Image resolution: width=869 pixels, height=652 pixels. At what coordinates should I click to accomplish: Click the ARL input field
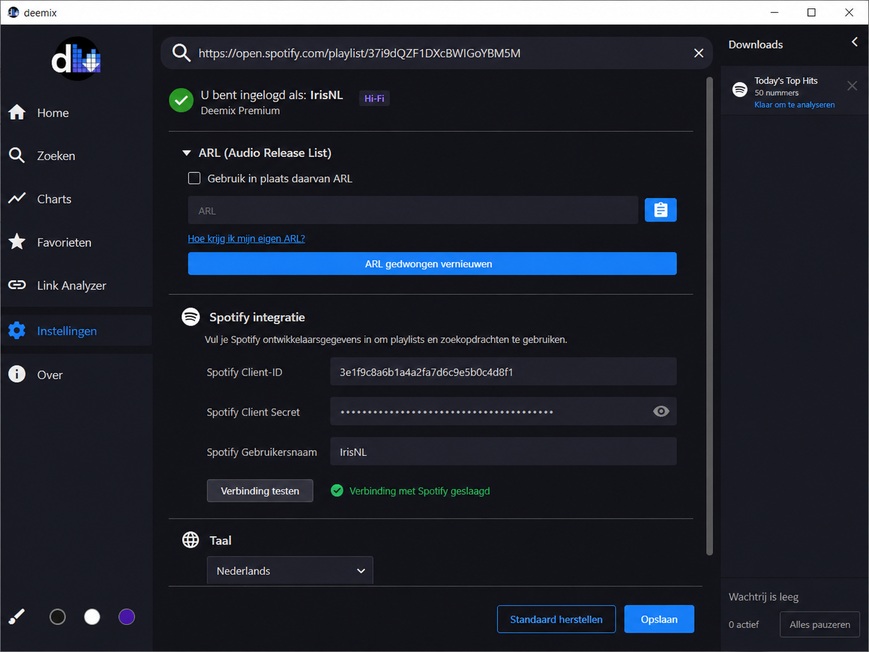point(413,210)
